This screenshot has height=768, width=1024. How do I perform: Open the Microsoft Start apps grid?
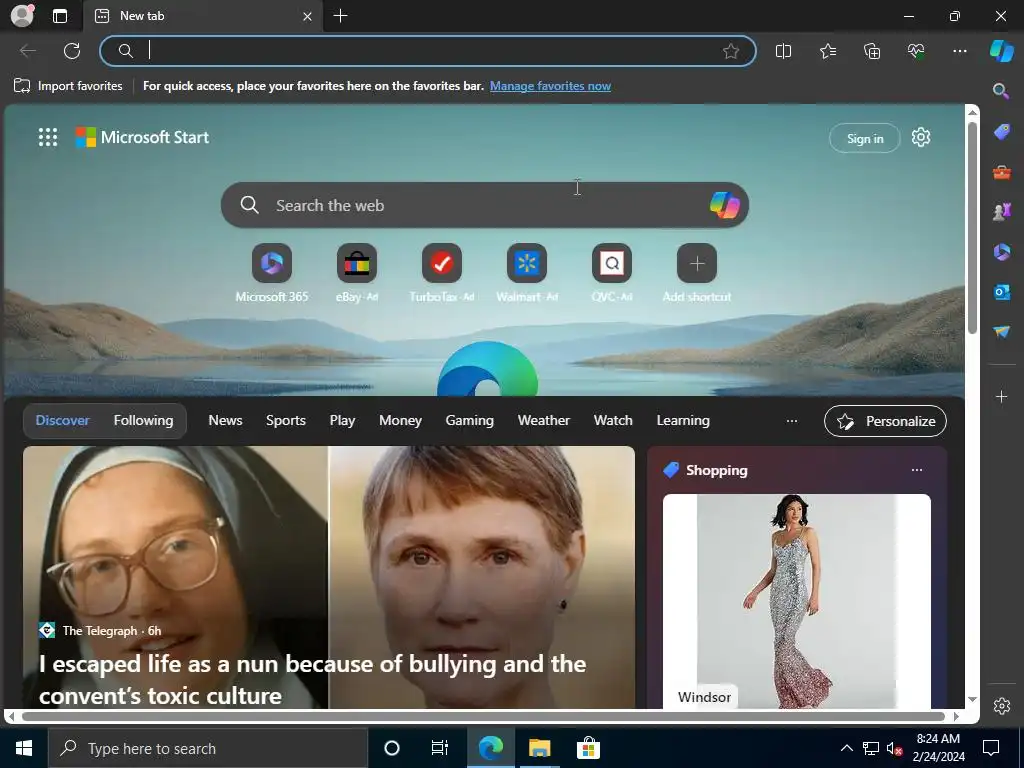[48, 137]
